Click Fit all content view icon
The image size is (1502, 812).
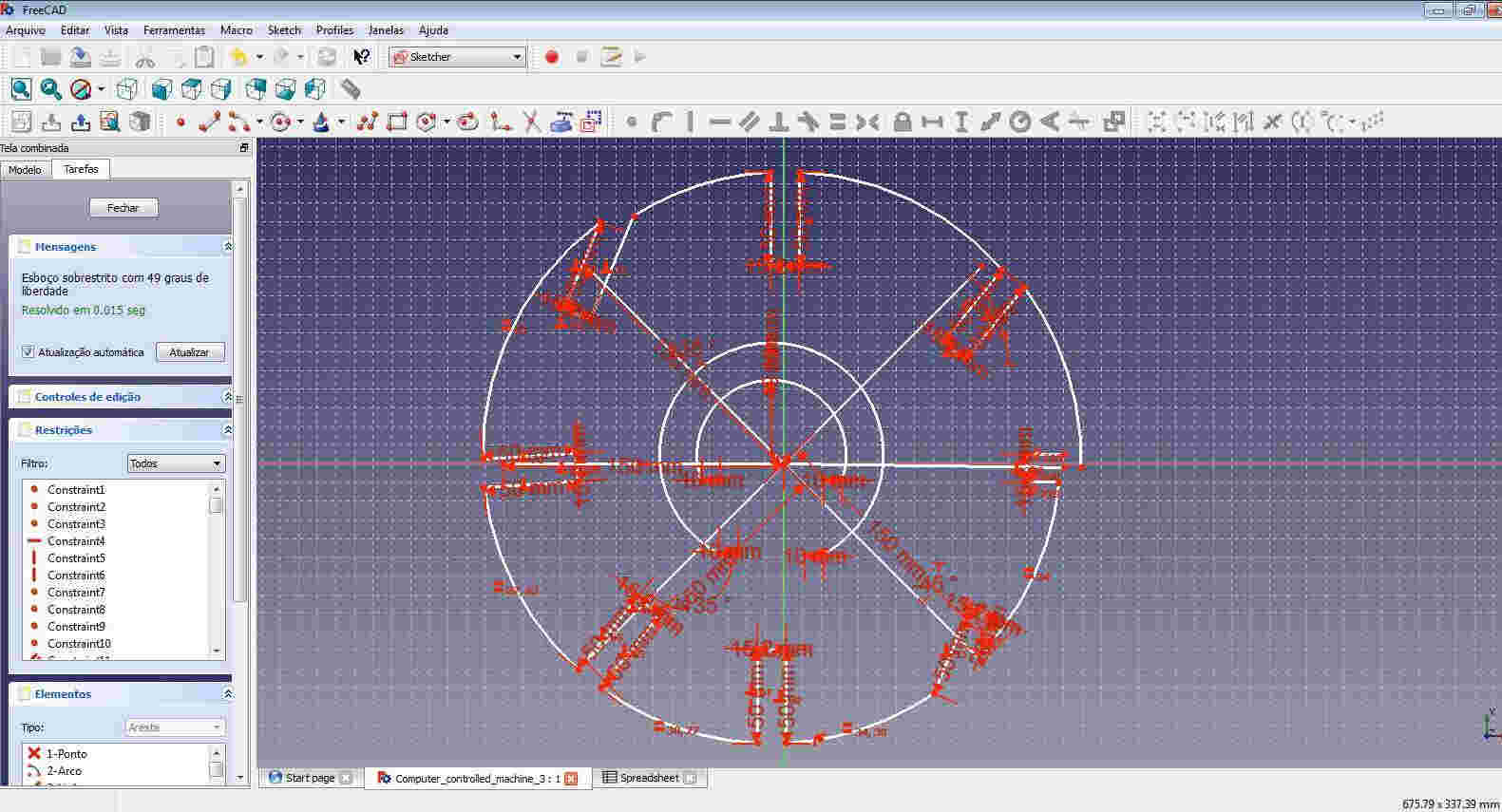pos(21,89)
